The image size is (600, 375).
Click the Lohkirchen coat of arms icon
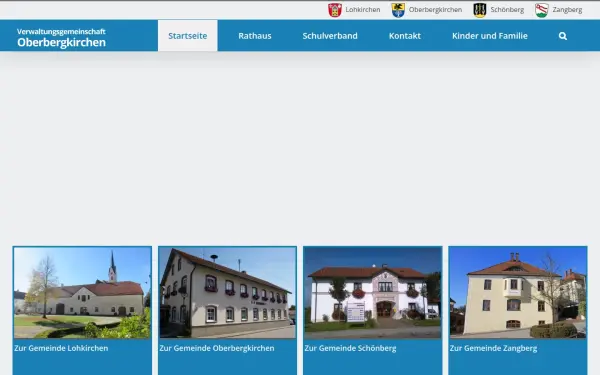click(335, 10)
